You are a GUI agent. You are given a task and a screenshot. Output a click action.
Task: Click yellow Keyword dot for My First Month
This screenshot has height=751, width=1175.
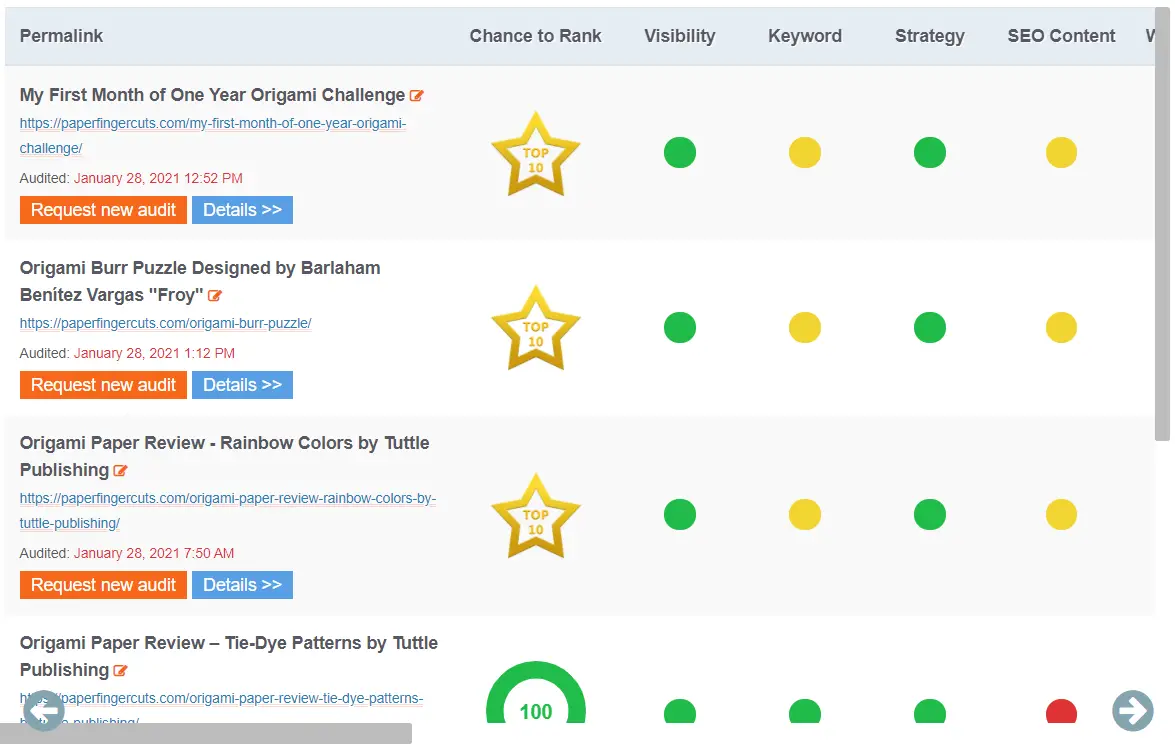[x=805, y=153]
